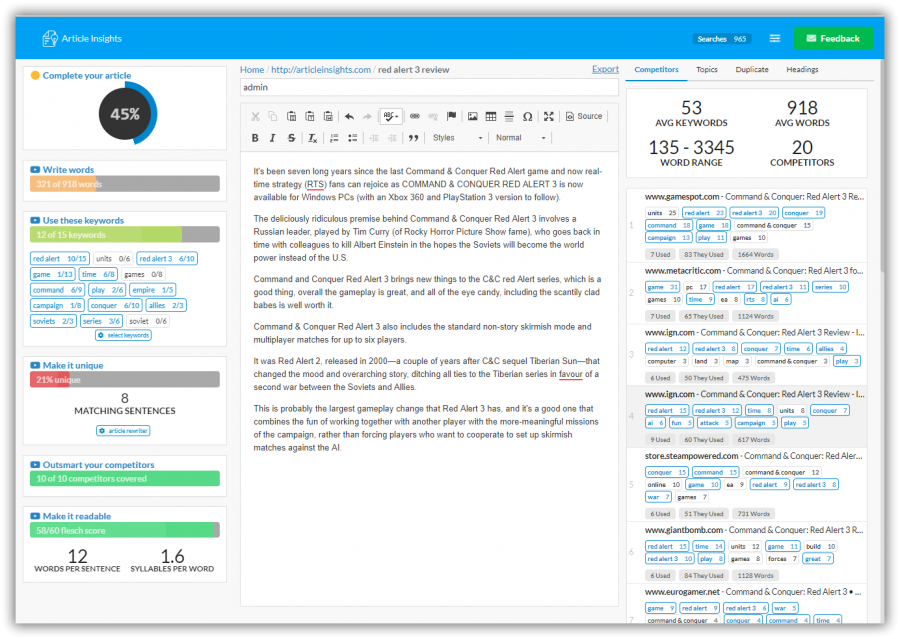The image size is (900, 639).
Task: Open the www.gamespot.com competitor result
Action: (754, 197)
